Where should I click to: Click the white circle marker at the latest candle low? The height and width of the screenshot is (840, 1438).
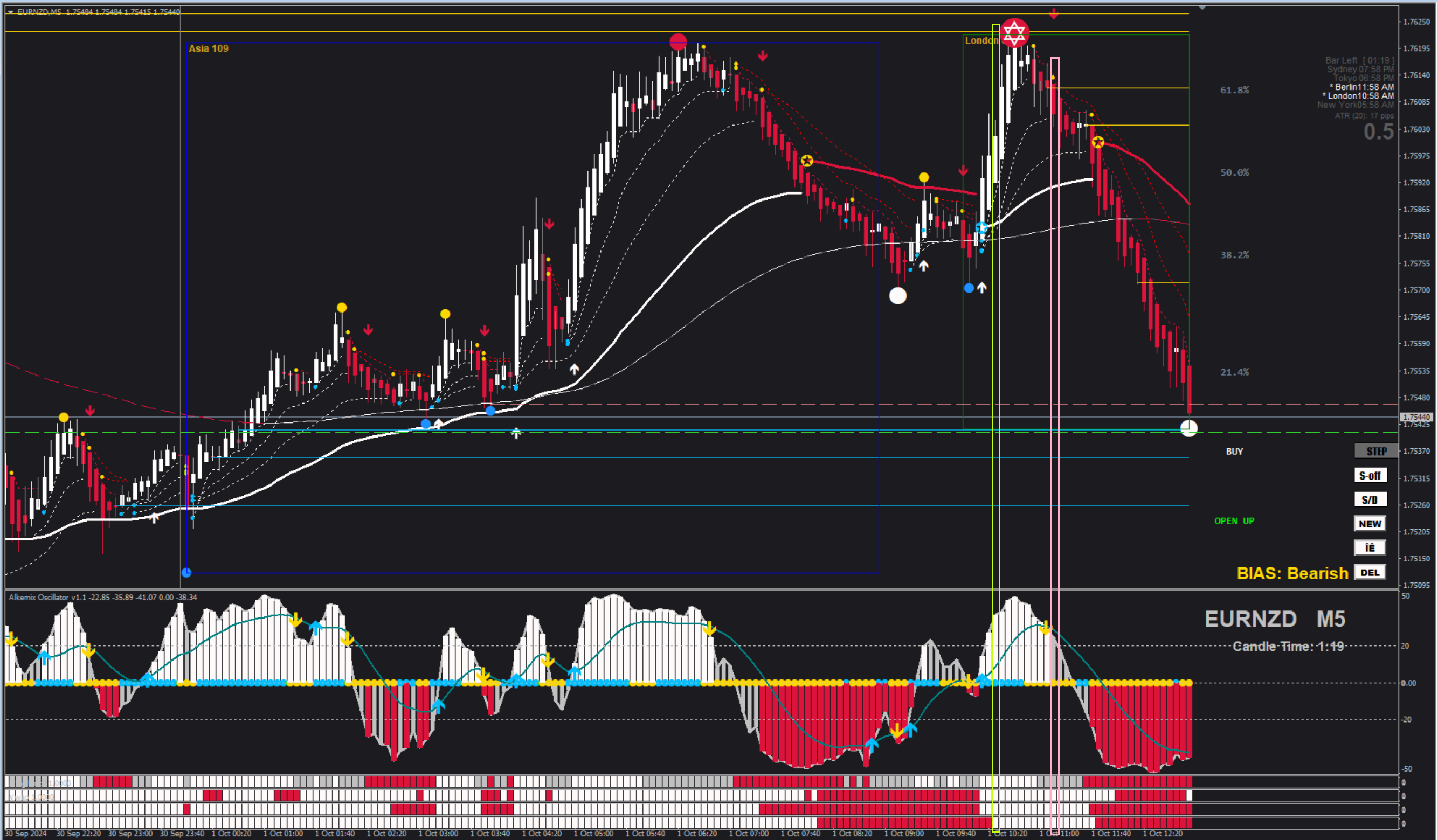point(1188,428)
